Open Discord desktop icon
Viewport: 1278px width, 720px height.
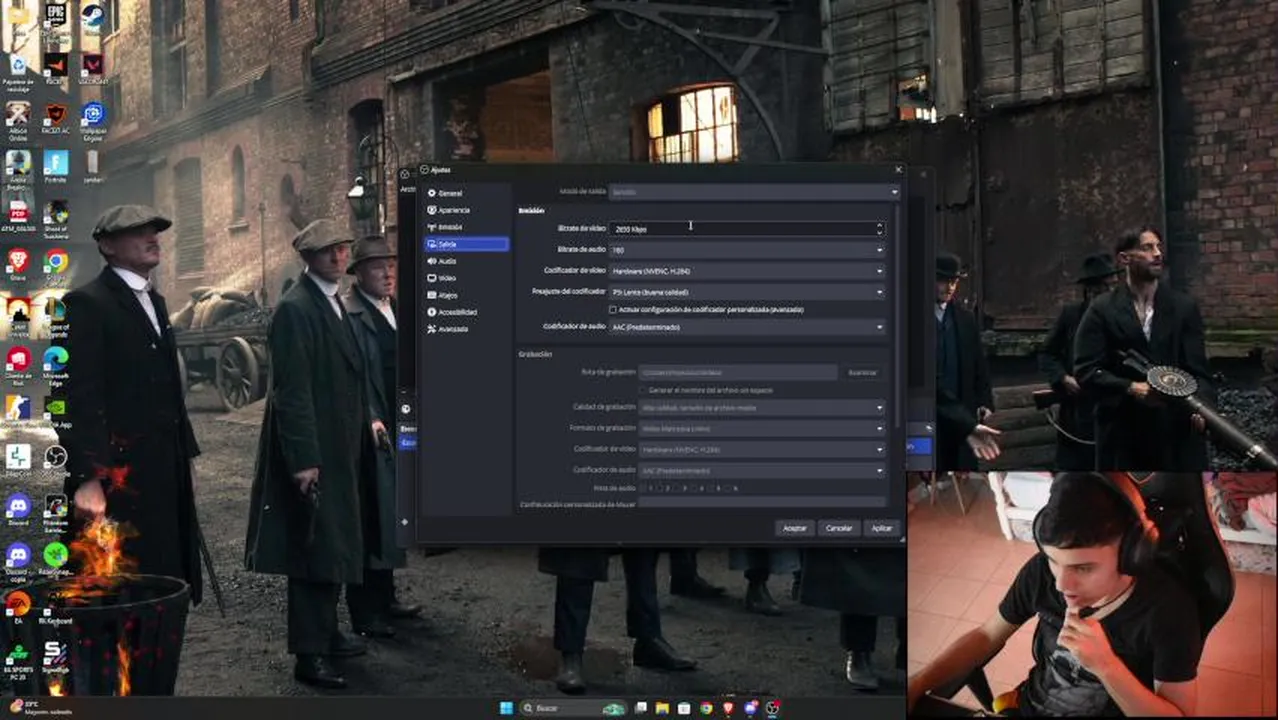click(x=18, y=510)
